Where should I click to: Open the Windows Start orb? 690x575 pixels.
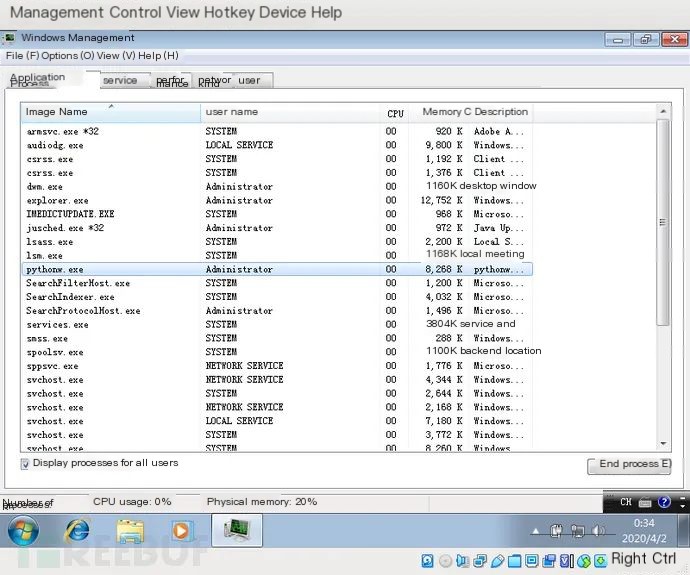[23, 531]
